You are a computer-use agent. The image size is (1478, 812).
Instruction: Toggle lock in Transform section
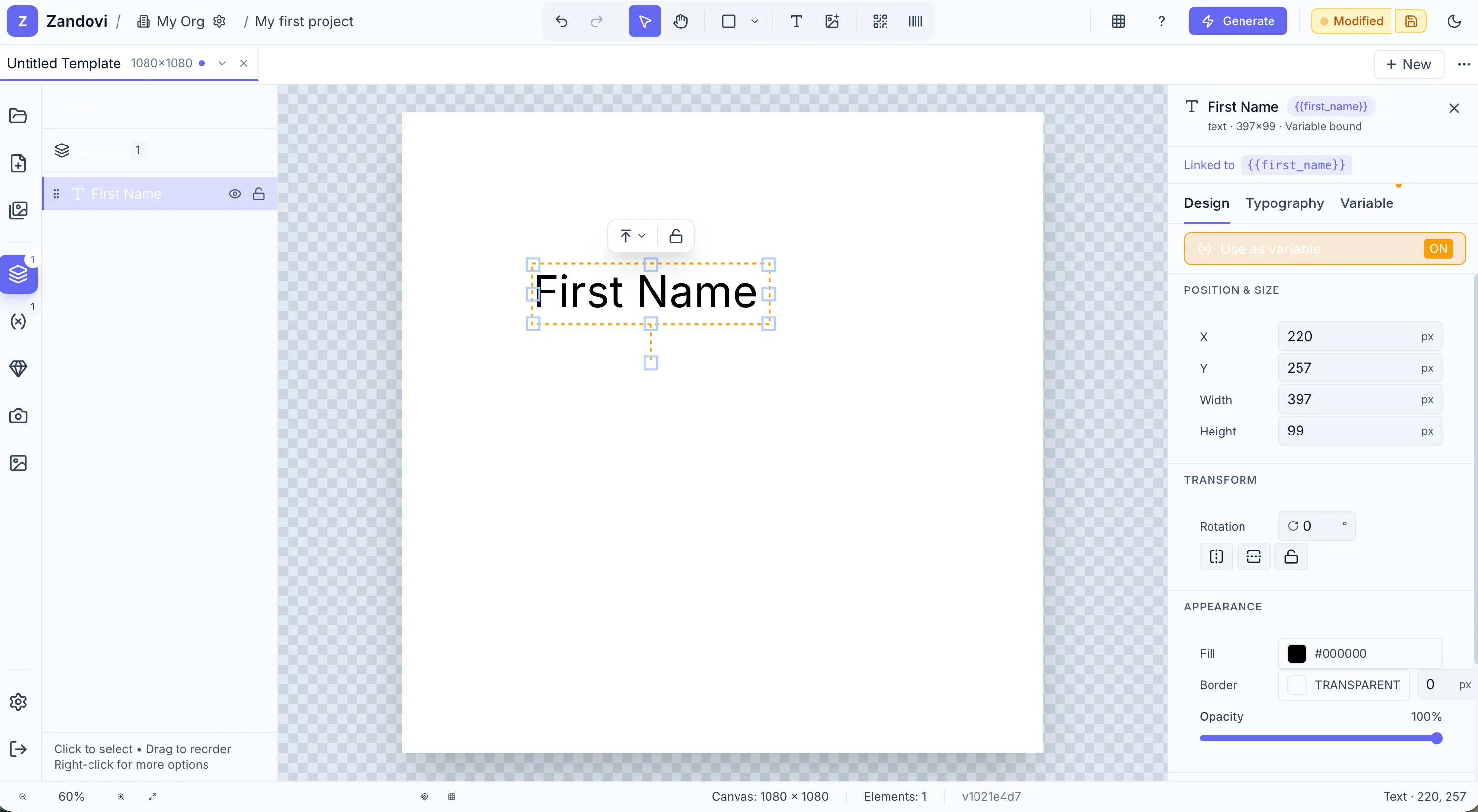point(1291,556)
